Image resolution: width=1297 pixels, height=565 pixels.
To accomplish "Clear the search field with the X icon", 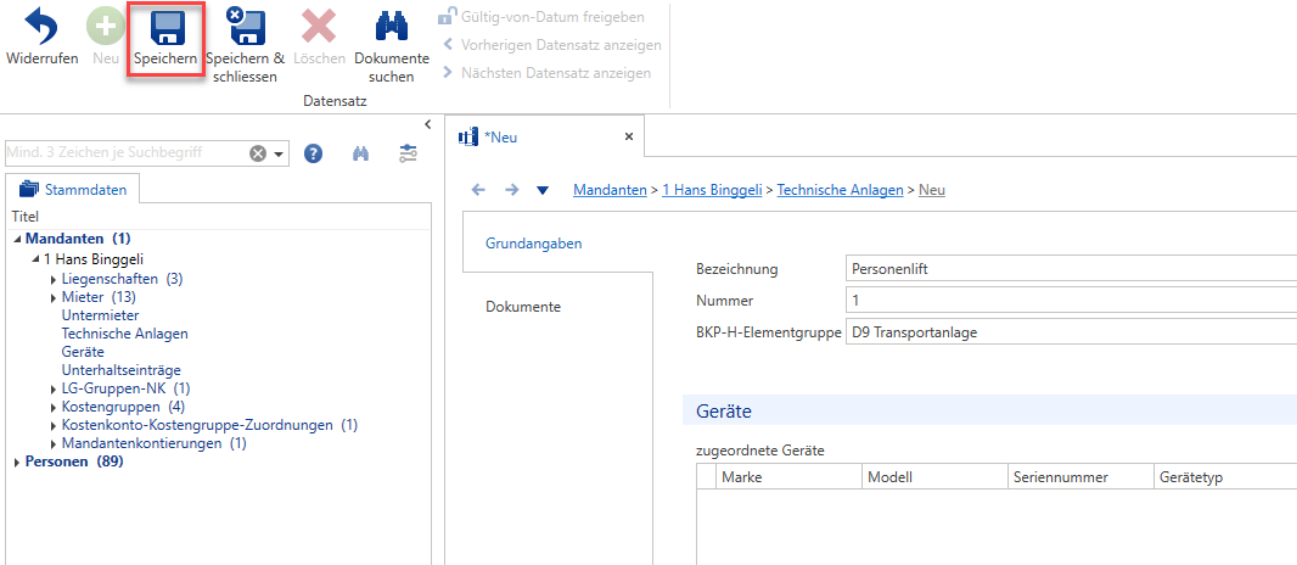I will coord(258,153).
